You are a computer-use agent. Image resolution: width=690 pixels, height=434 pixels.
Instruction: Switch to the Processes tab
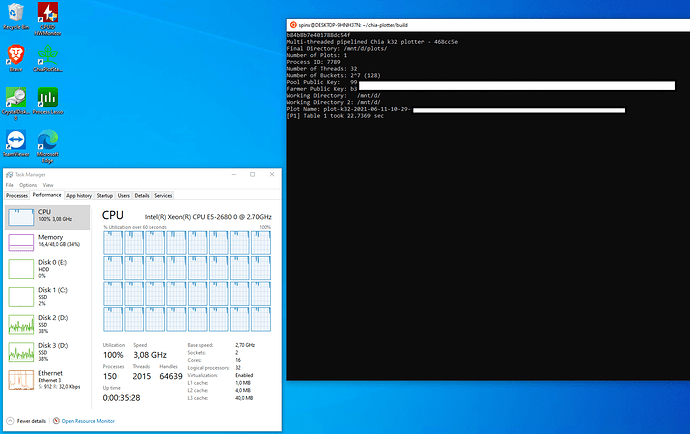pyautogui.click(x=17, y=196)
